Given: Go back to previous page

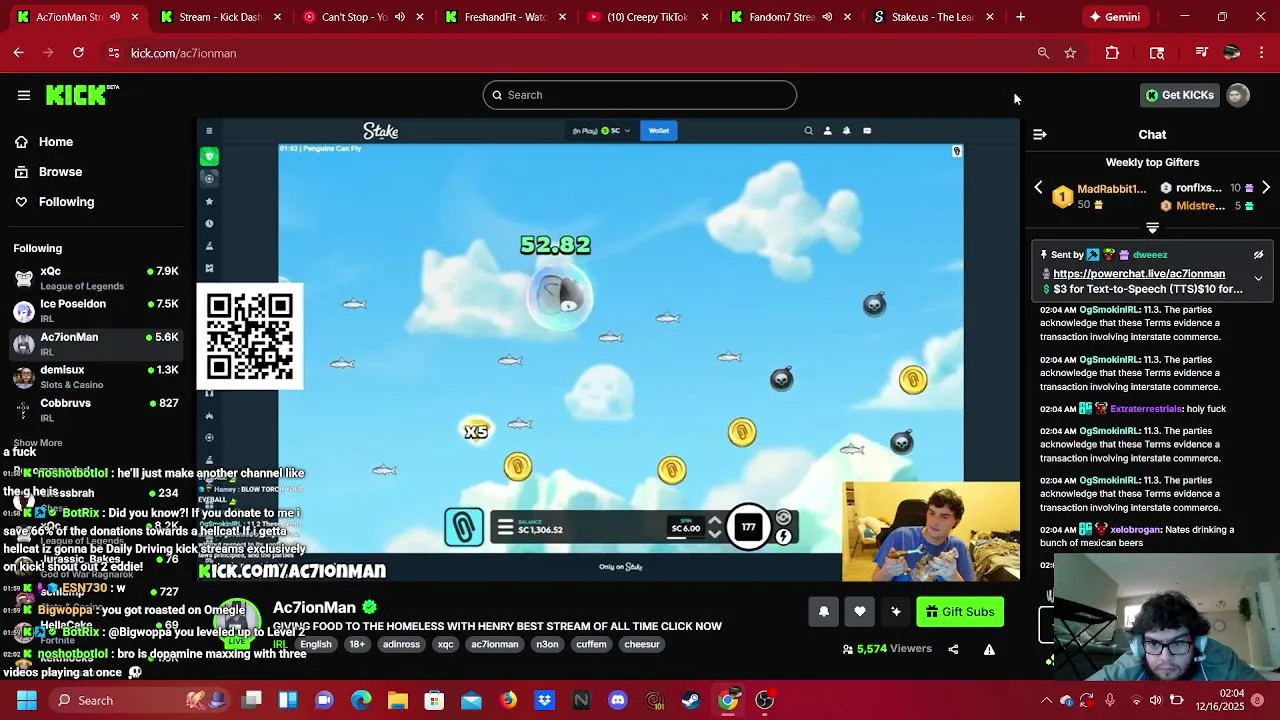Looking at the screenshot, I should pos(19,53).
